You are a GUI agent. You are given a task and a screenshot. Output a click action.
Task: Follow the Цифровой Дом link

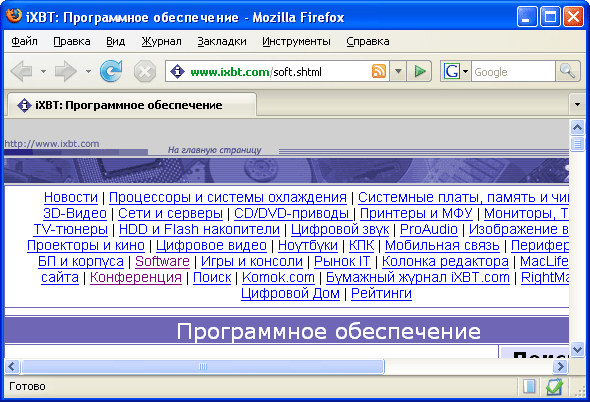pyautogui.click(x=290, y=293)
